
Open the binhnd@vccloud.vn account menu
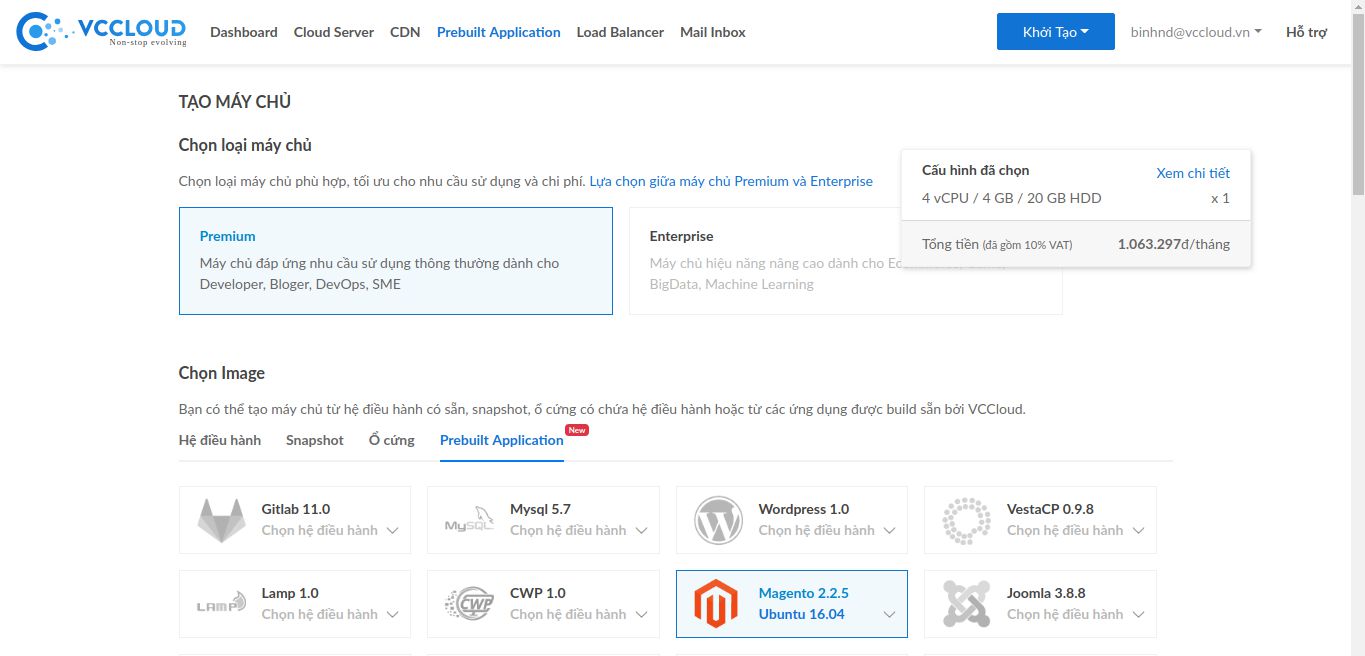coord(1196,32)
